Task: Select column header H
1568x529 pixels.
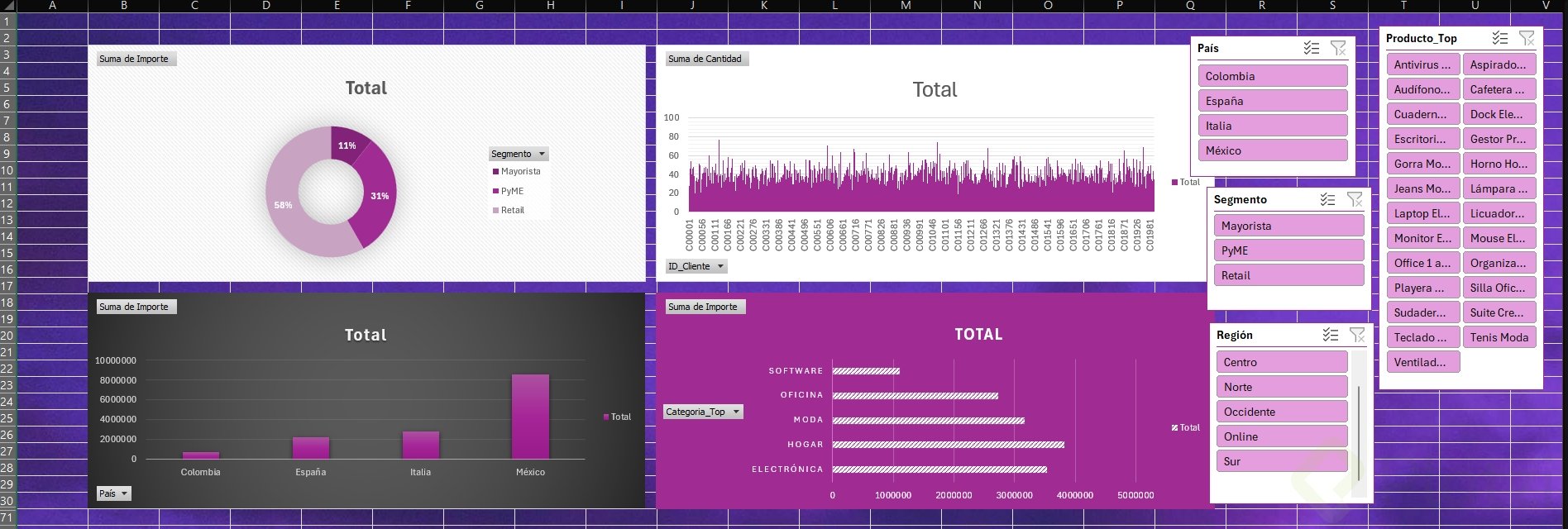Action: click(551, 6)
